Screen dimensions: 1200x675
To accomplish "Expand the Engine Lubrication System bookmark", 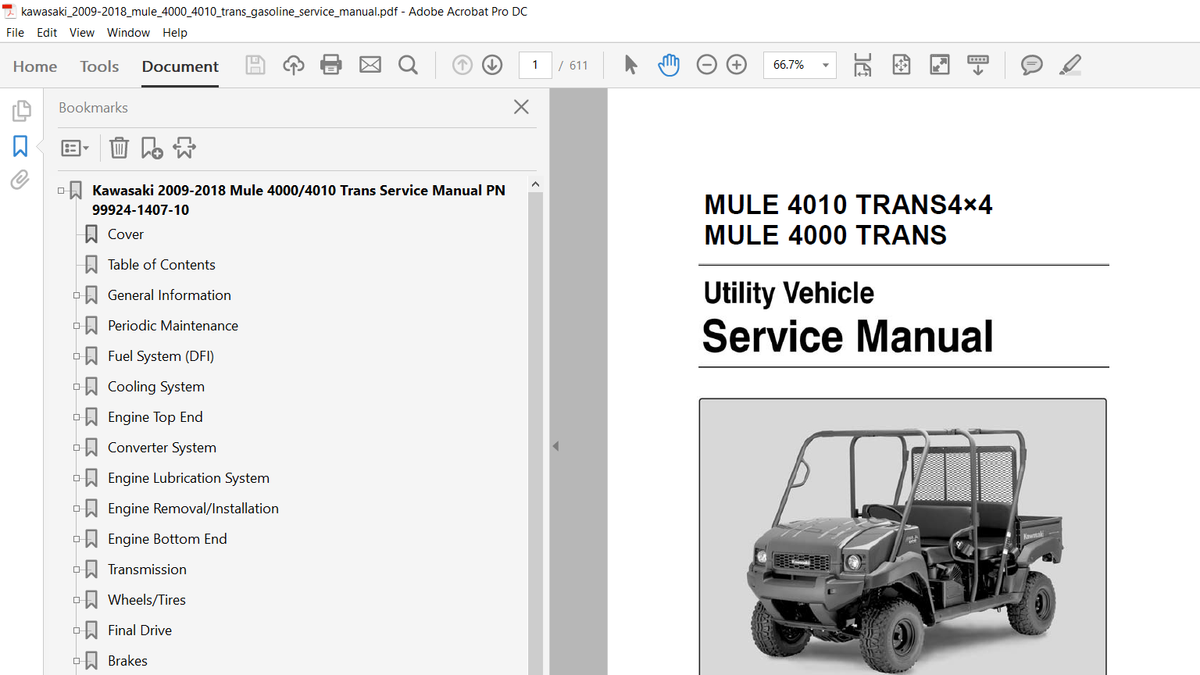I will tap(77, 478).
